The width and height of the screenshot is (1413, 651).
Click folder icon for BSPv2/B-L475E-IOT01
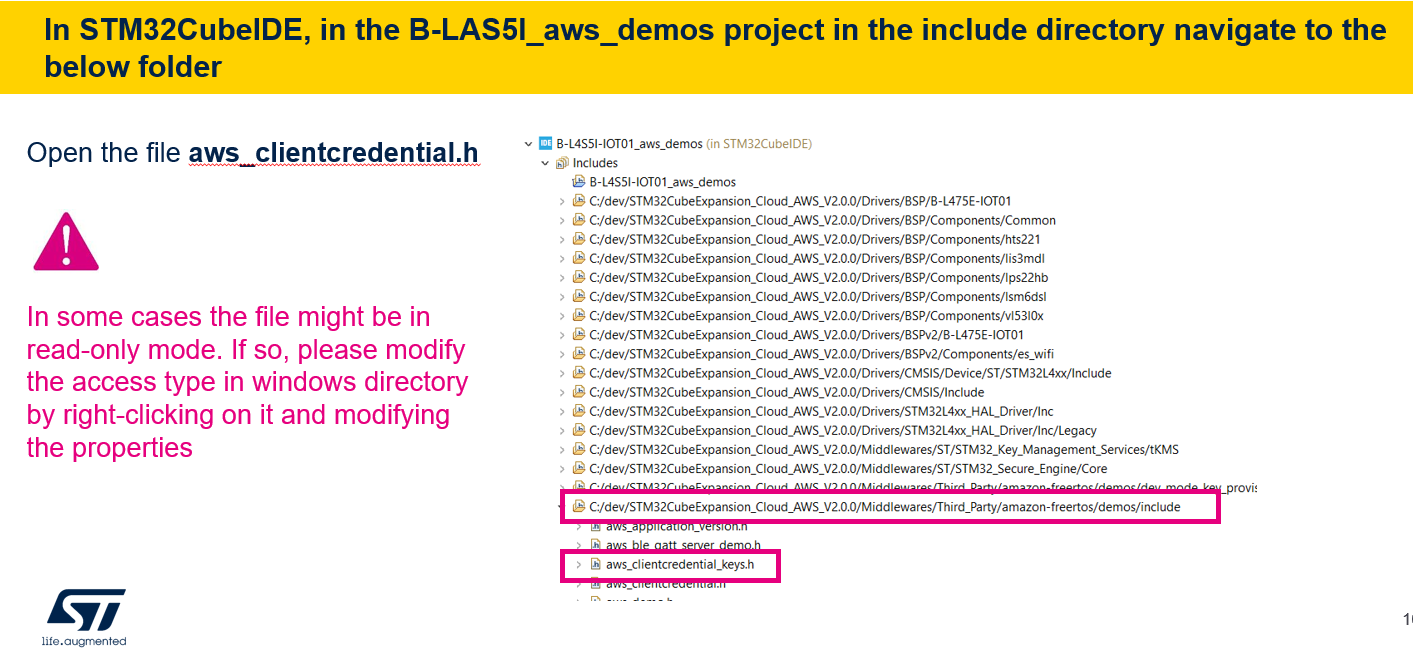point(578,334)
